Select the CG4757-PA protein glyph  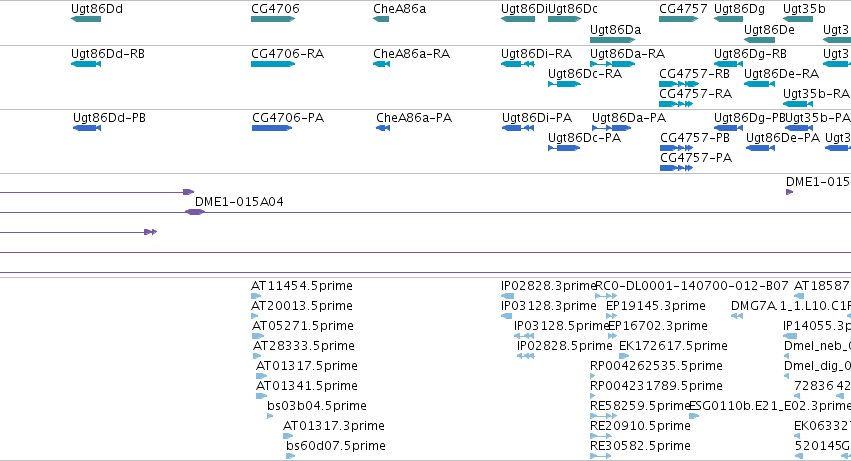click(x=676, y=168)
